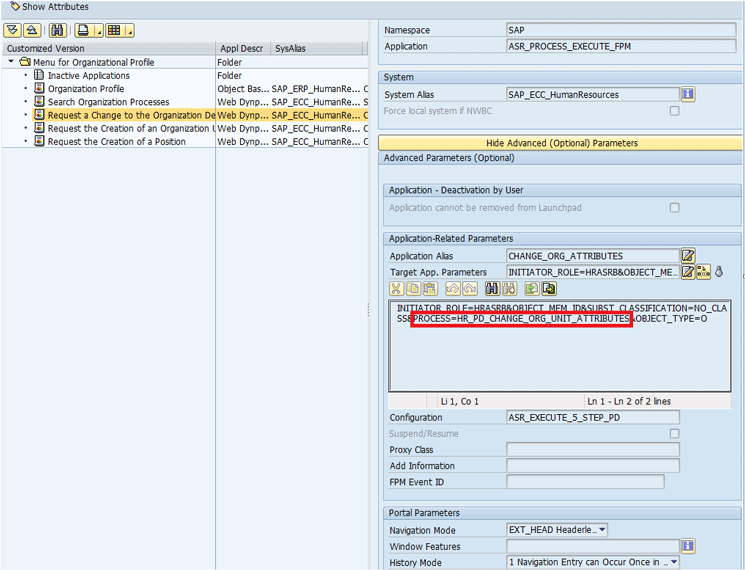Click the Namespace field containing SAP
Viewport: 745px width, 570px height.
621,30
